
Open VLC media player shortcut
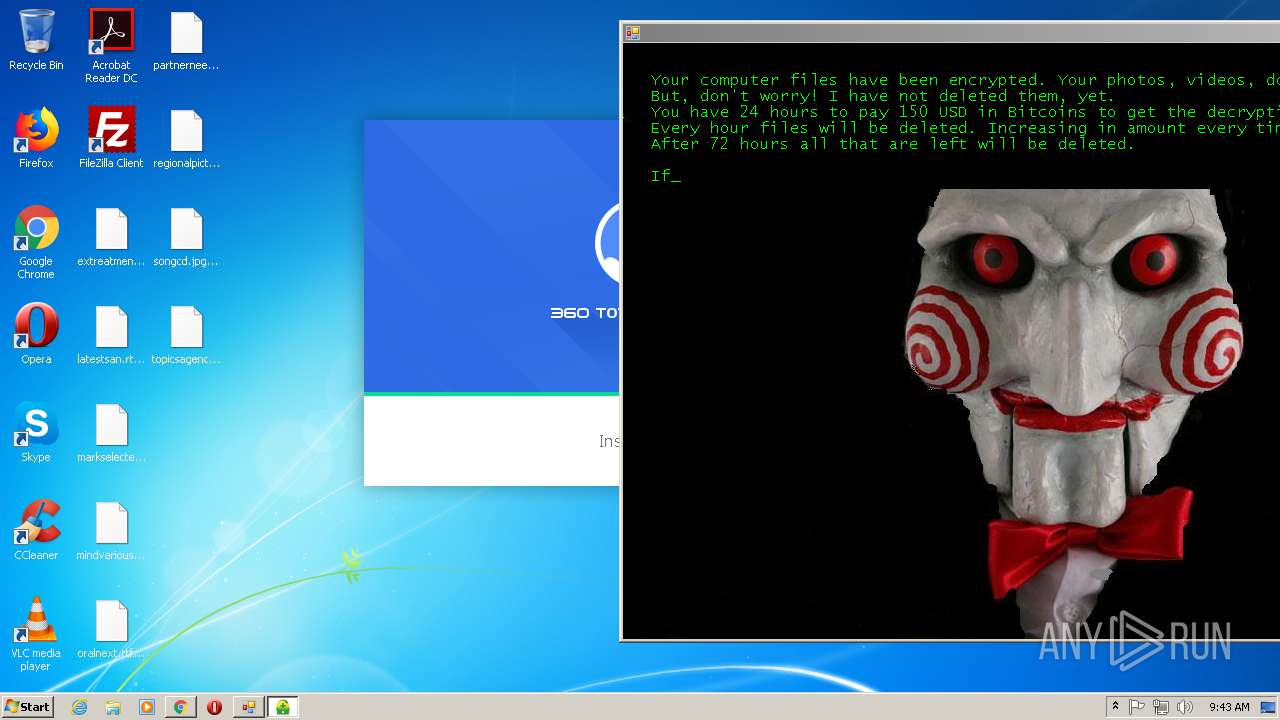36,635
